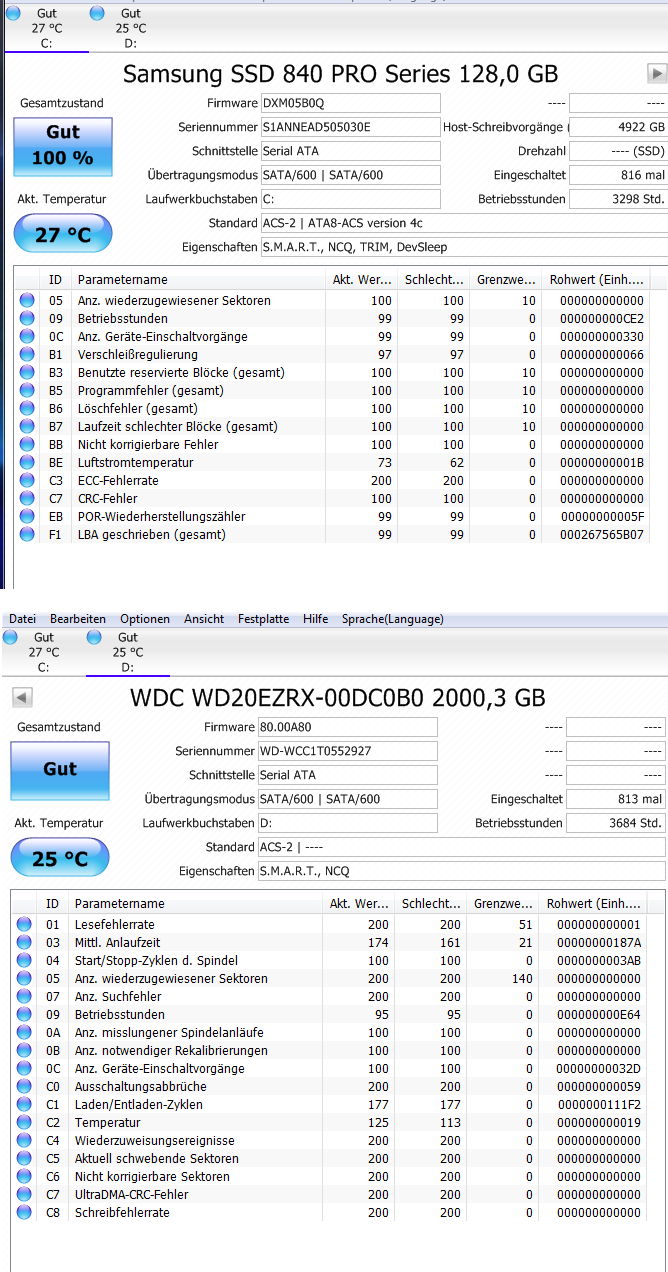This screenshot has height=1272, width=668.
Task: Click Samsung Betriebsstunden value 3298 Std.
Action: pyautogui.click(x=619, y=199)
